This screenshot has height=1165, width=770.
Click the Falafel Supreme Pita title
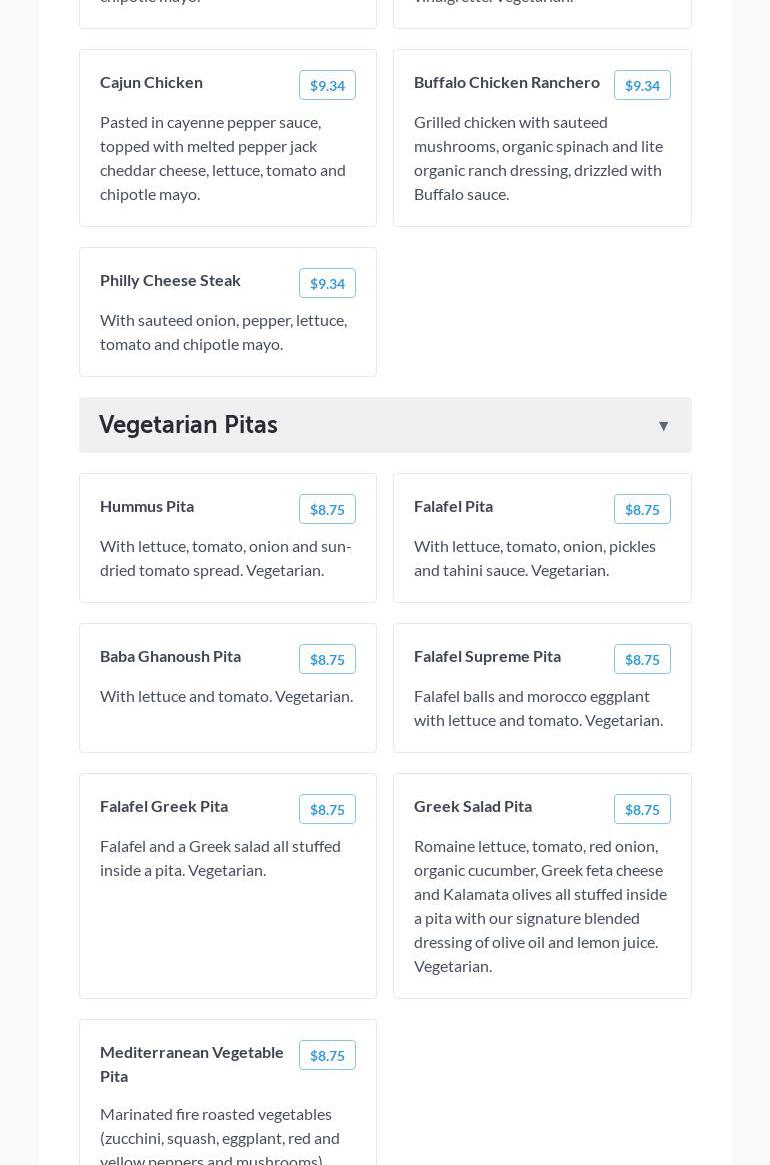click(x=487, y=656)
